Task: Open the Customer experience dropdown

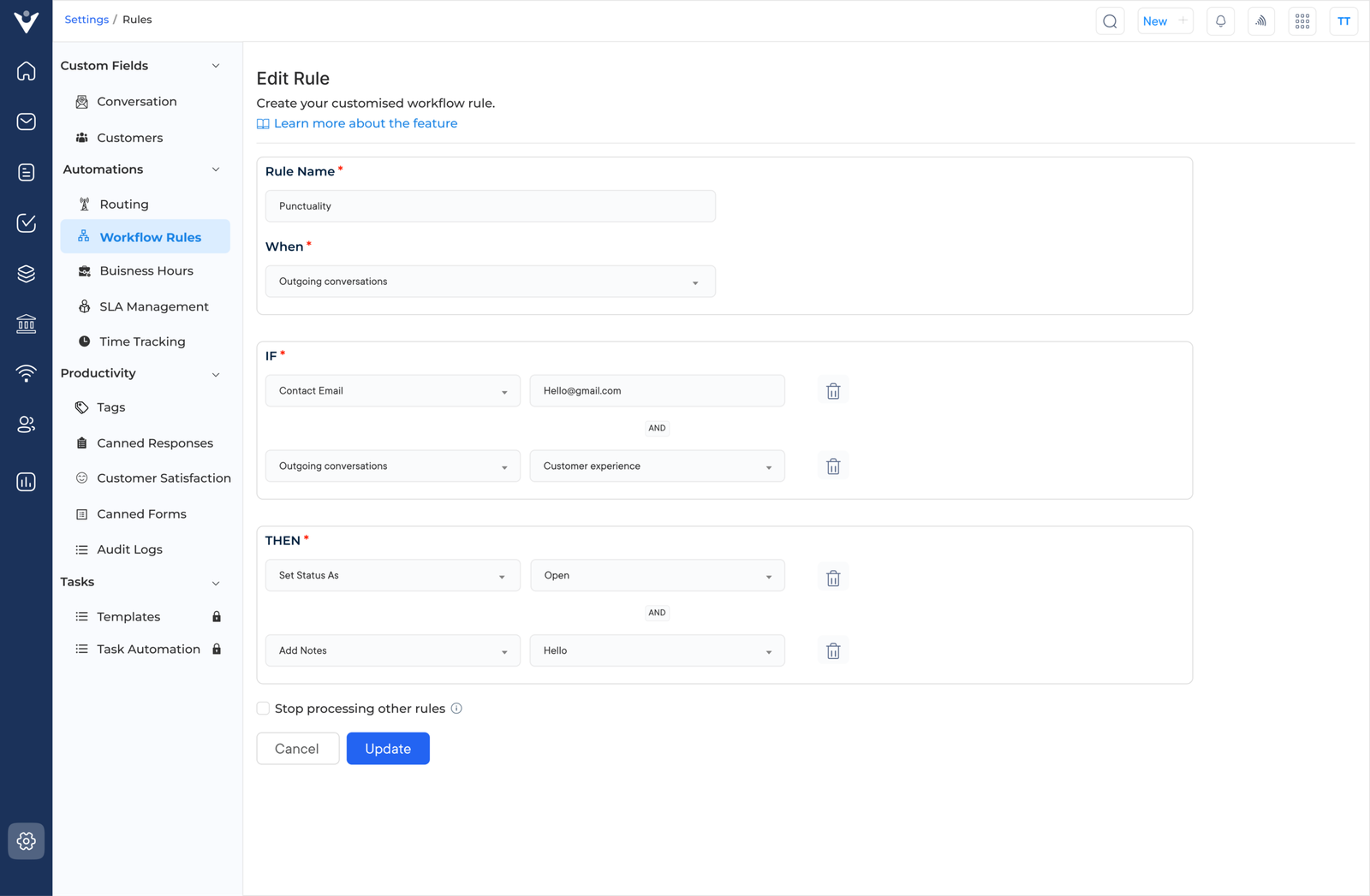Action: point(657,466)
